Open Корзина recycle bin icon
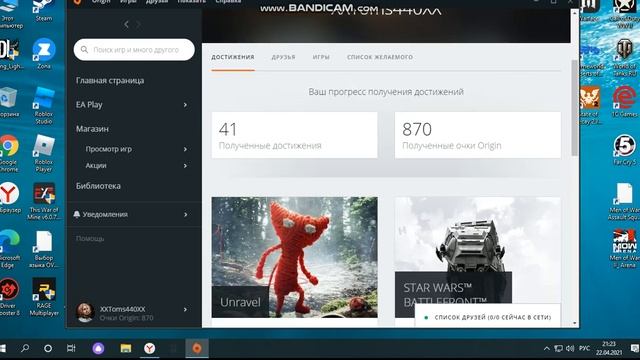640x360 pixels. point(9,102)
